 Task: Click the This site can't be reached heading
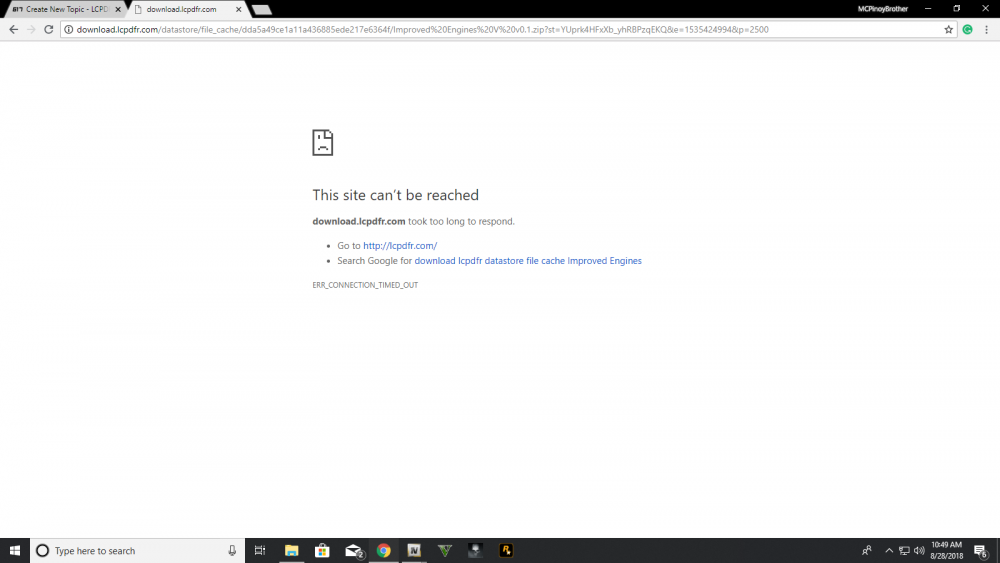pyautogui.click(x=395, y=195)
